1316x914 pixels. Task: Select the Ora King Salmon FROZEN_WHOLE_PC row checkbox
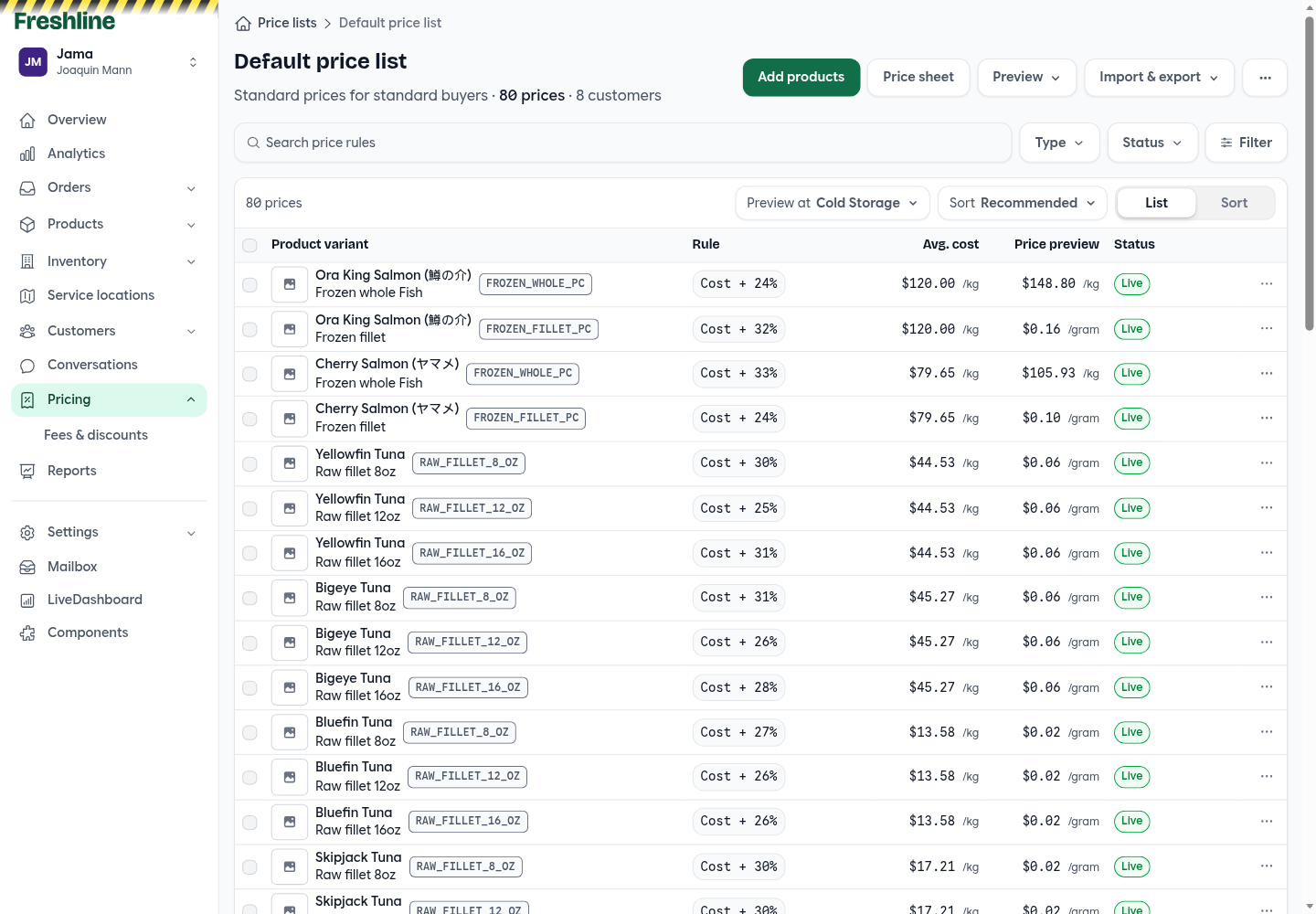pos(249,284)
